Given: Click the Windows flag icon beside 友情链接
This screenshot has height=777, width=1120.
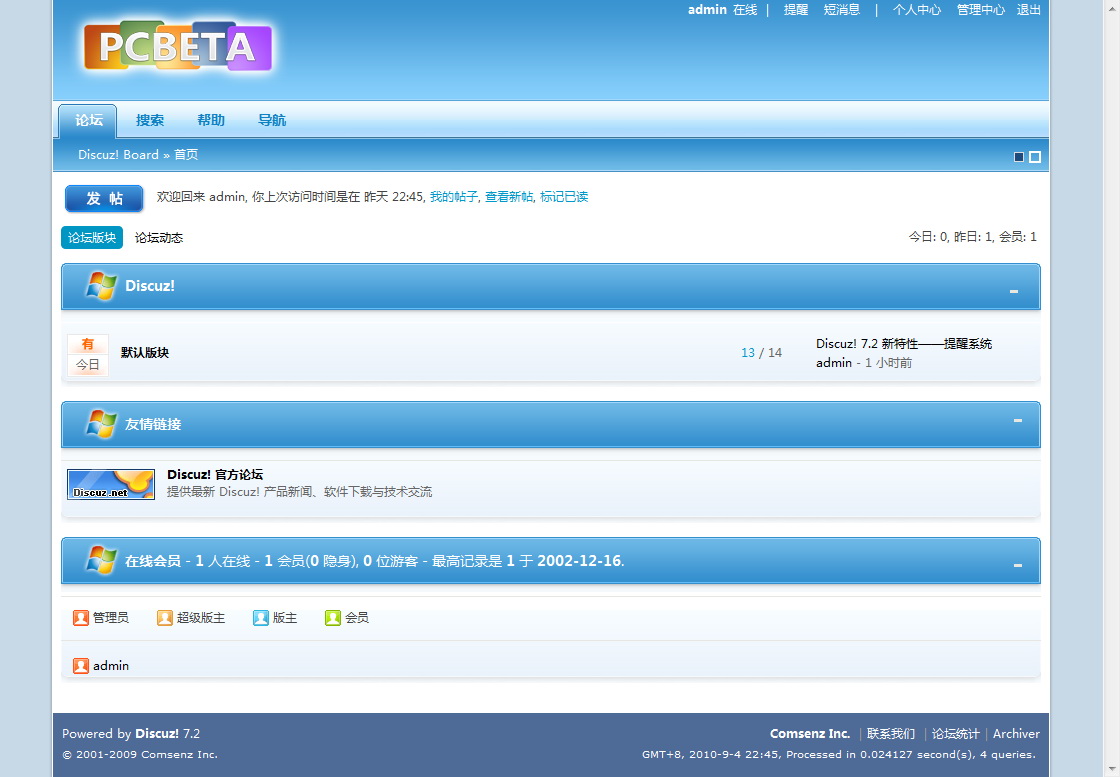Looking at the screenshot, I should (x=101, y=423).
